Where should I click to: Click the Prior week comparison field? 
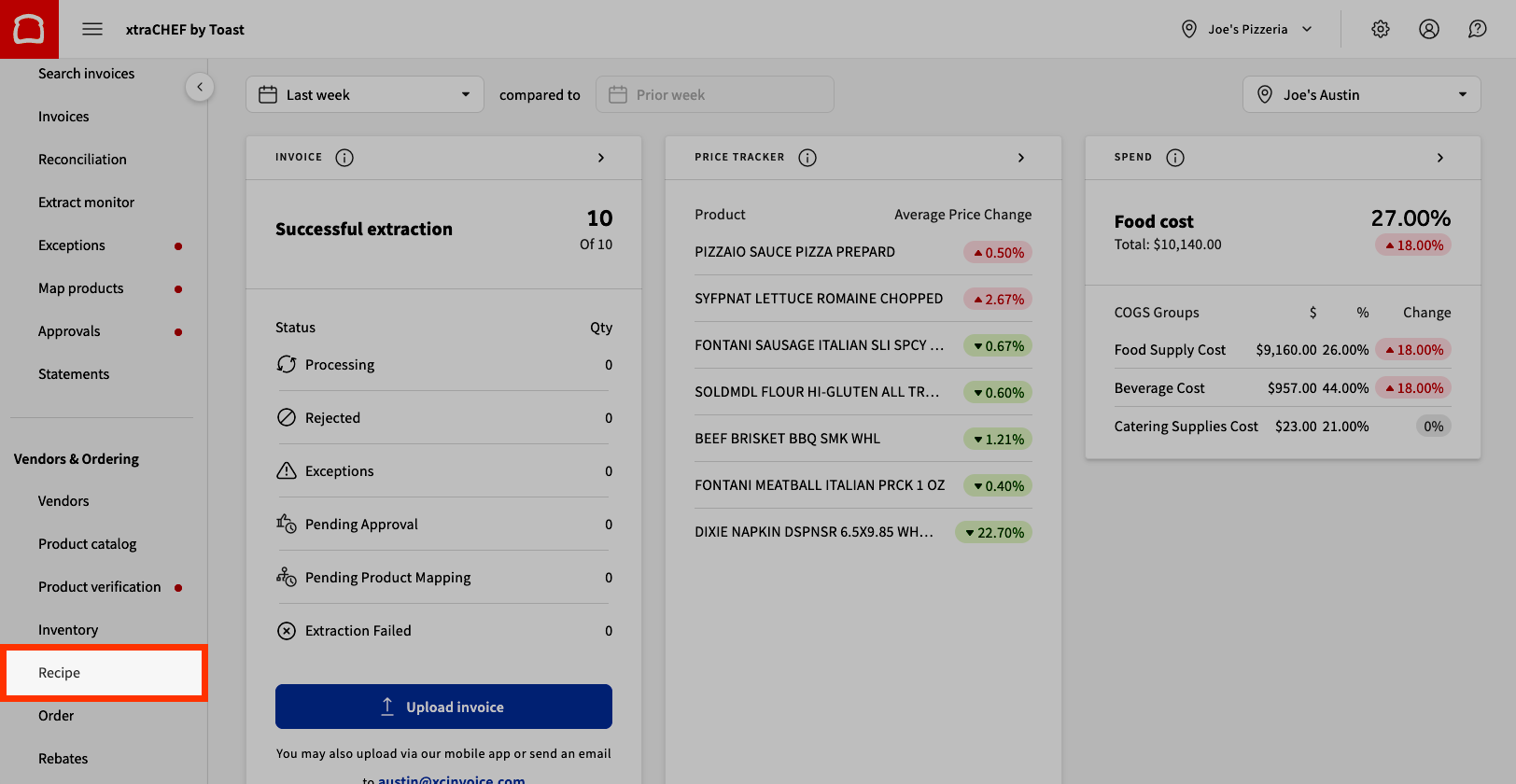pyautogui.click(x=714, y=95)
